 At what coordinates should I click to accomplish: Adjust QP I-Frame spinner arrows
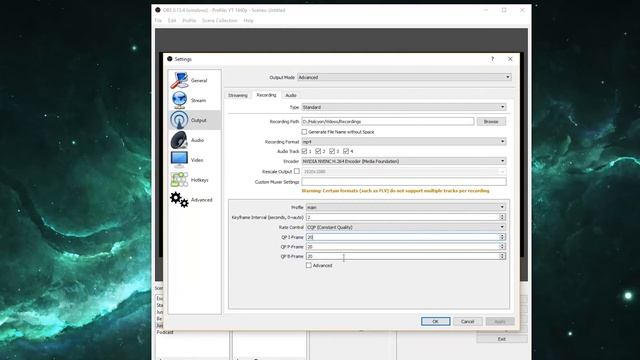(502, 237)
